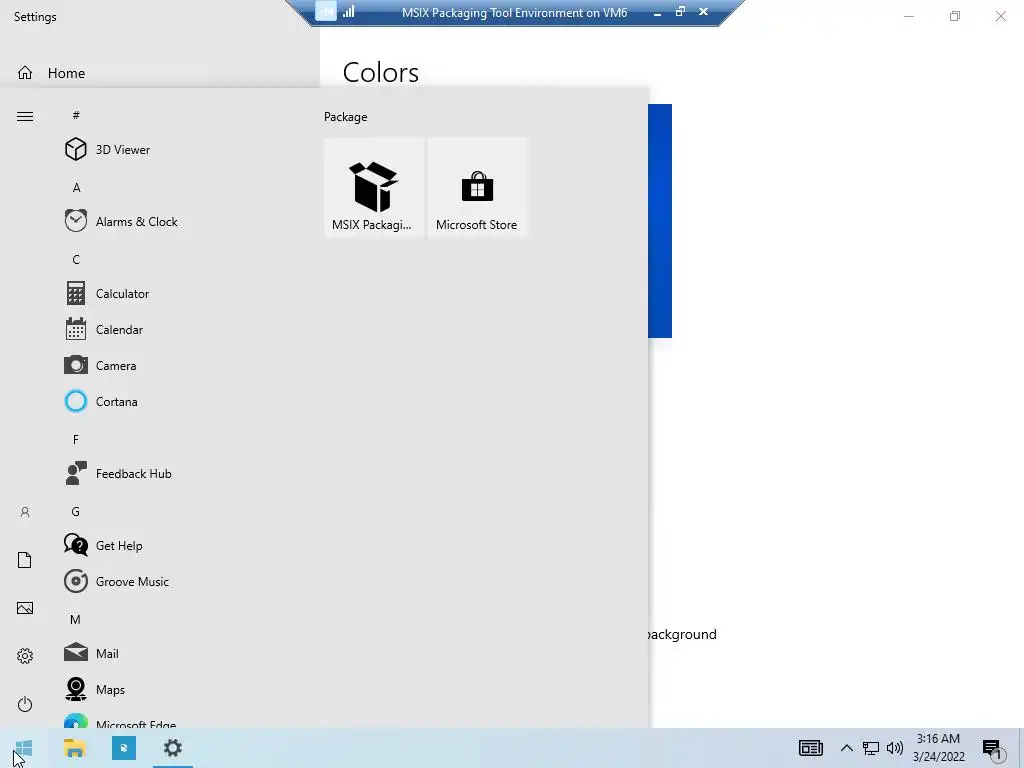Click the Power button in Start
1024x768 pixels.
[x=25, y=704]
